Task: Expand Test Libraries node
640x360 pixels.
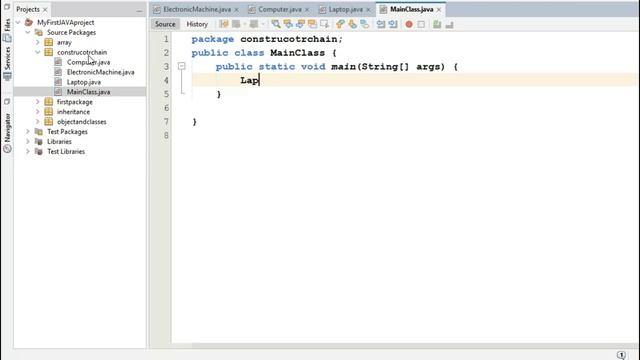Action: (28, 151)
